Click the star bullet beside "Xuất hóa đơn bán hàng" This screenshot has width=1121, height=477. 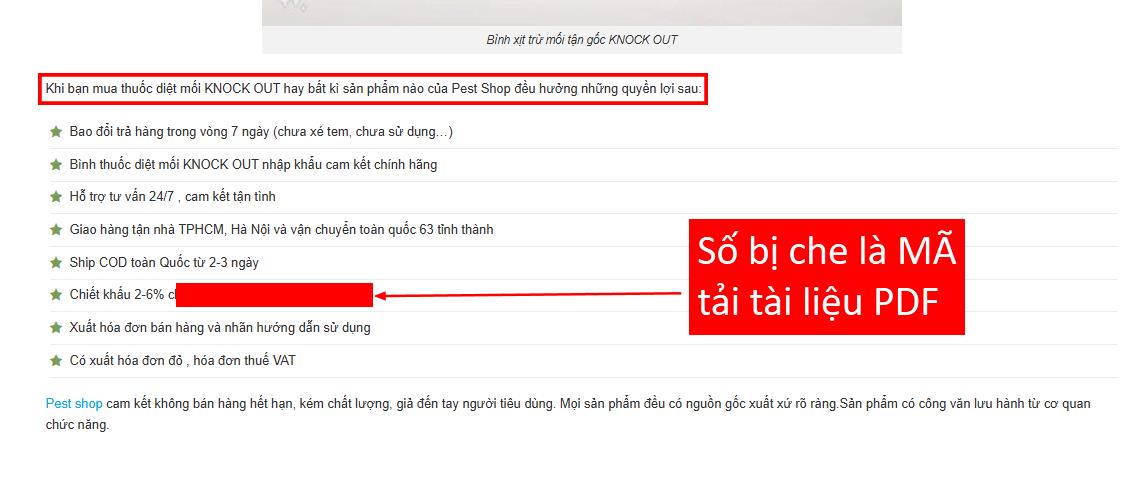(x=56, y=328)
